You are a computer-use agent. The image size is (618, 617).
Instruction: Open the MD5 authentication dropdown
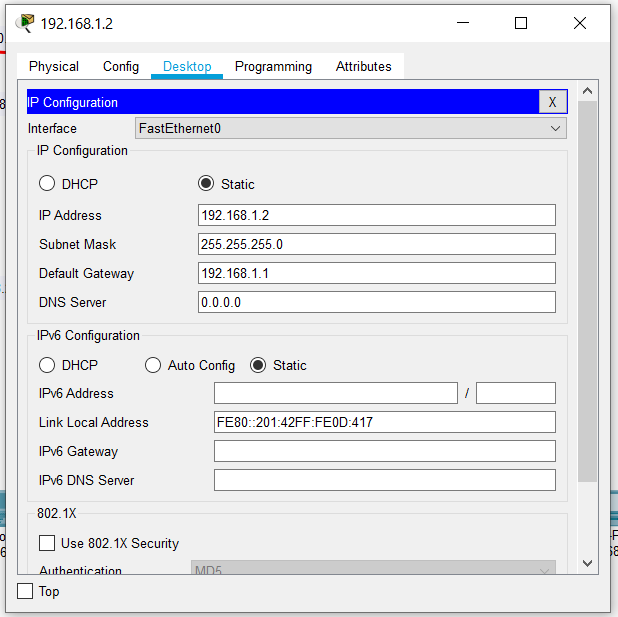[x=373, y=568]
